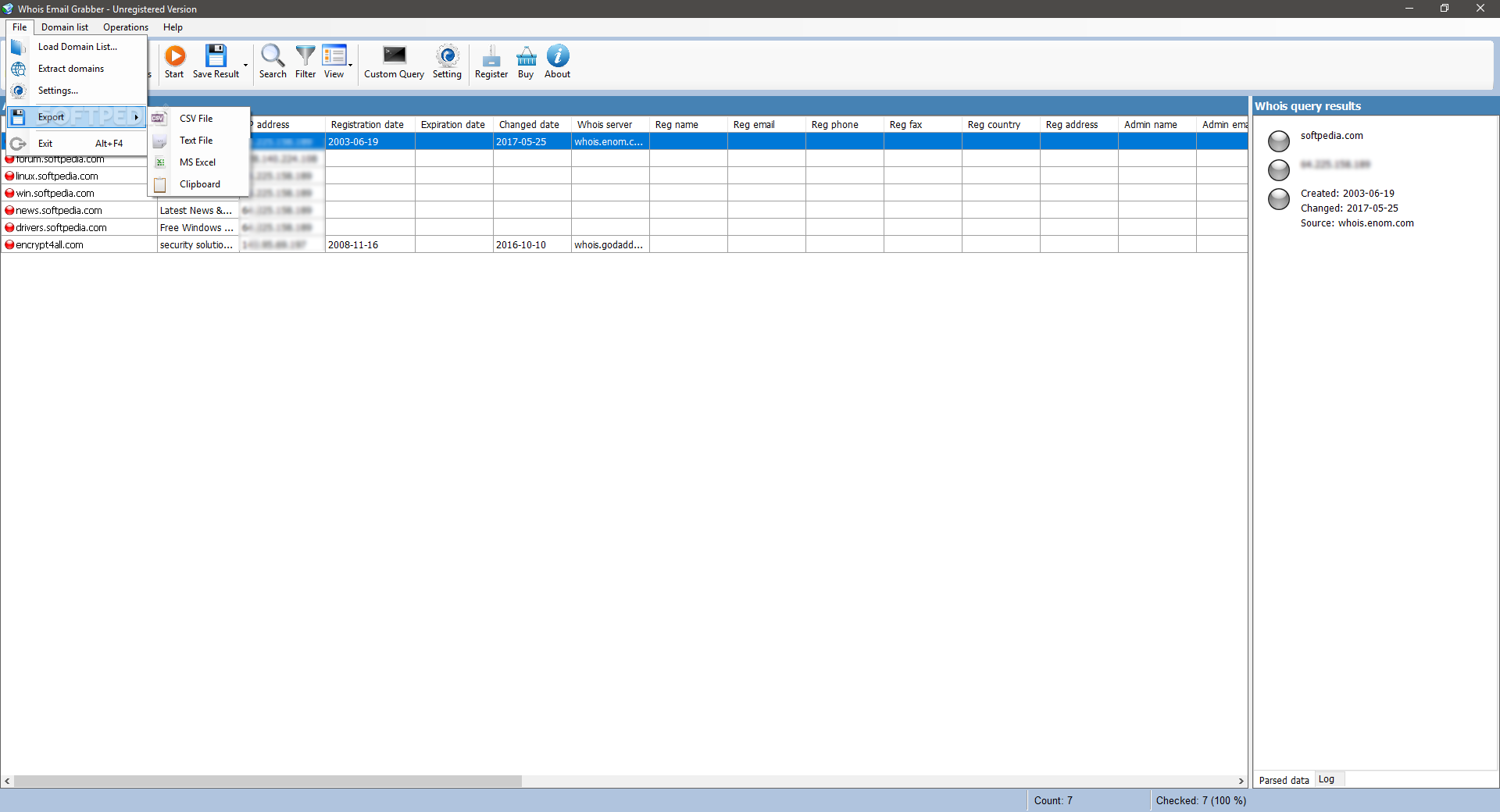Click the horizontal scrollbar thumb

pyautogui.click(x=268, y=781)
